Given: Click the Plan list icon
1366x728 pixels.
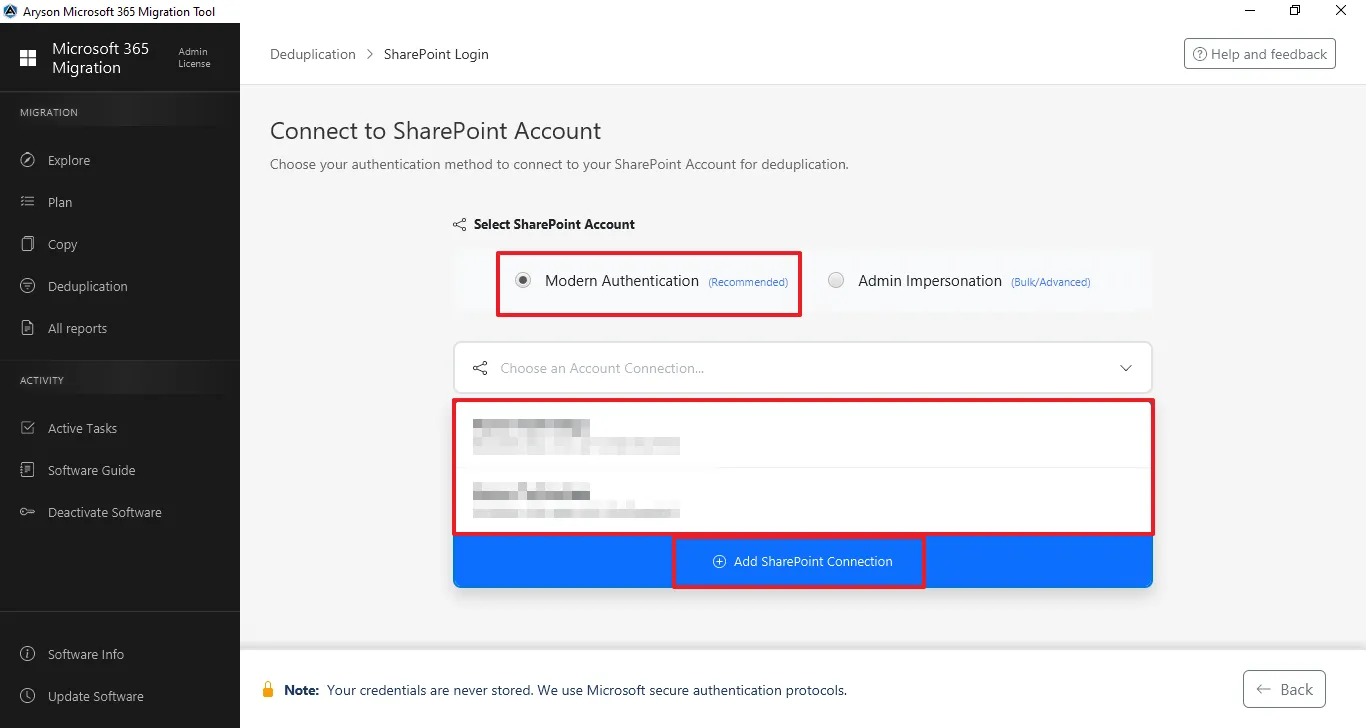Looking at the screenshot, I should [x=28, y=202].
